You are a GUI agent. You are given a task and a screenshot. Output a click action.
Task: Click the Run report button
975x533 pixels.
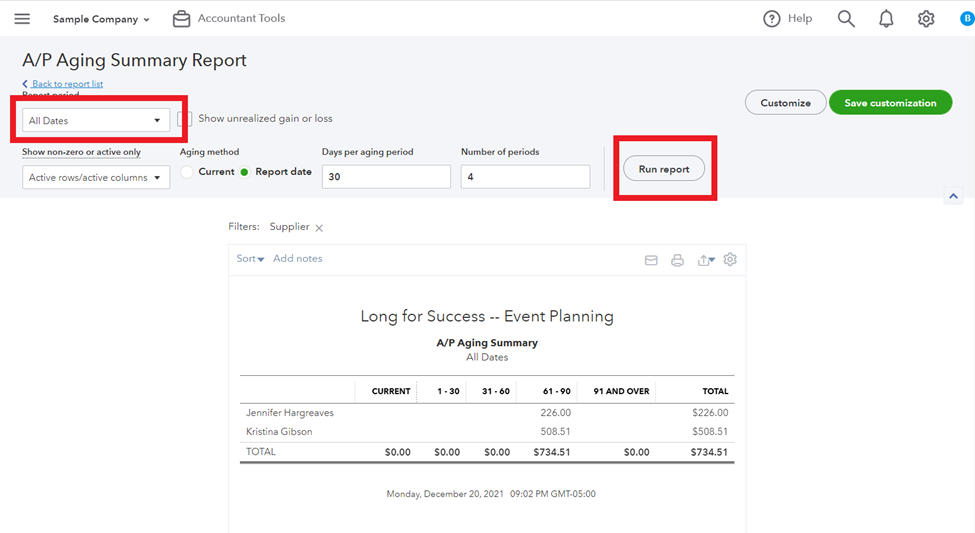pos(663,169)
